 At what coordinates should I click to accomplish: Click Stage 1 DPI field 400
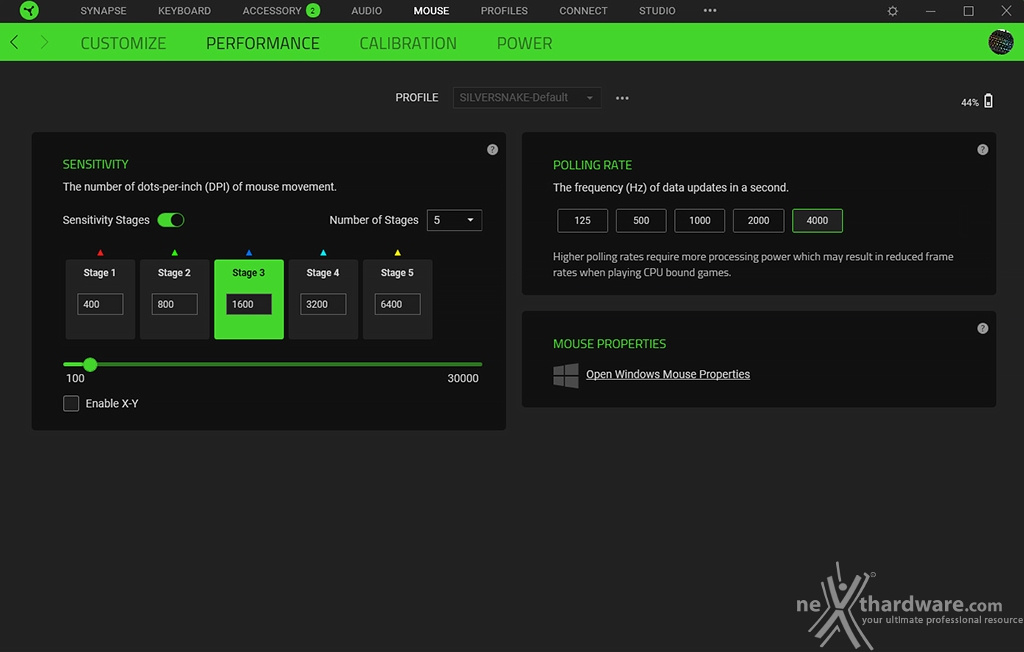(x=100, y=304)
